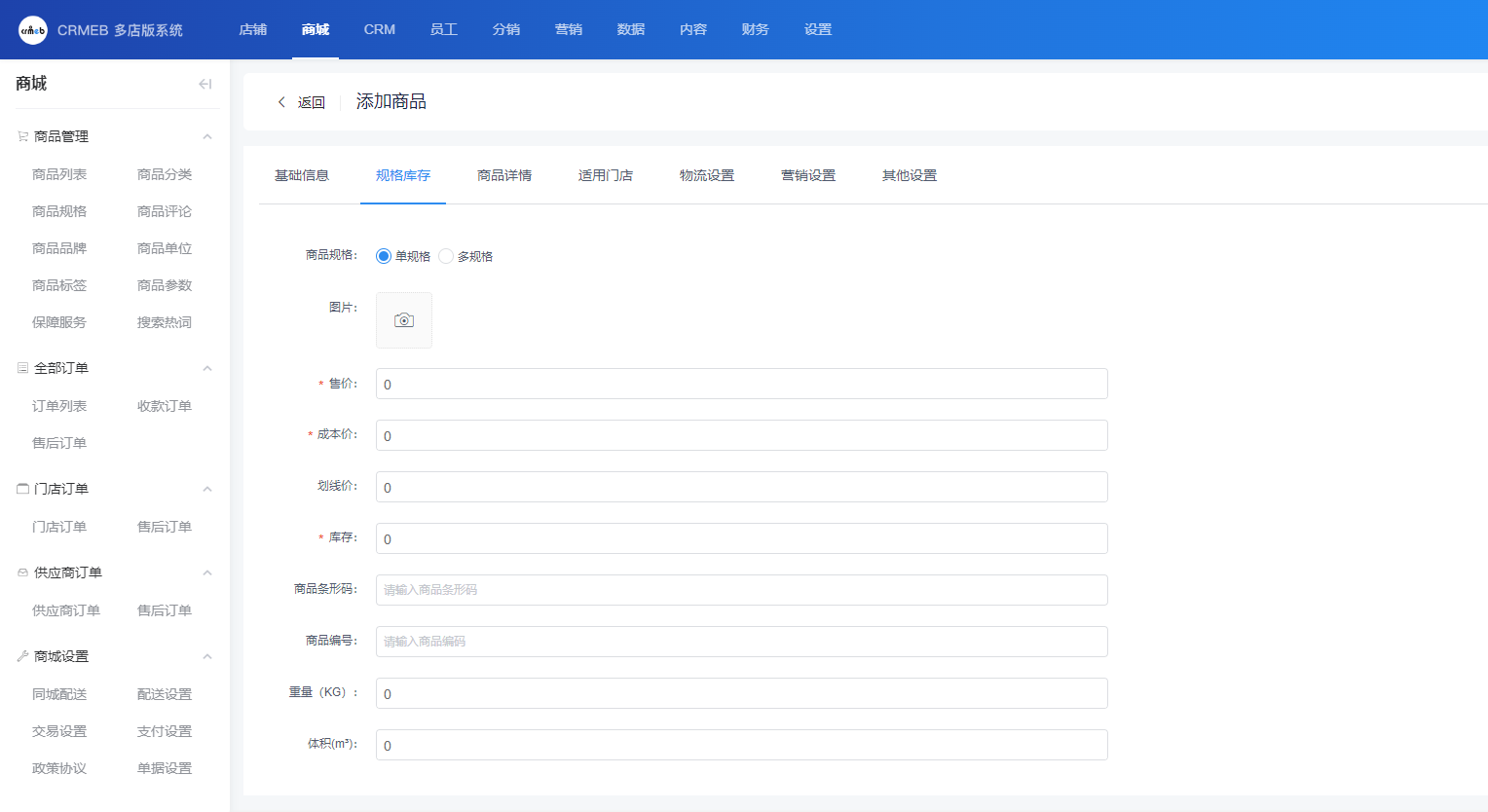Screen dimensions: 1488x812
Task: Select the 单规格 radio button
Action: pos(384,256)
